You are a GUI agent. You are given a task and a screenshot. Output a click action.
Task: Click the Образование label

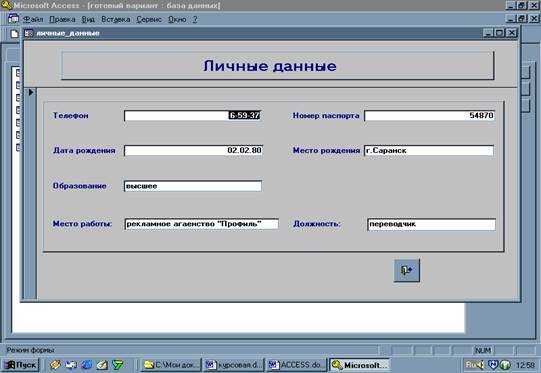(79, 186)
